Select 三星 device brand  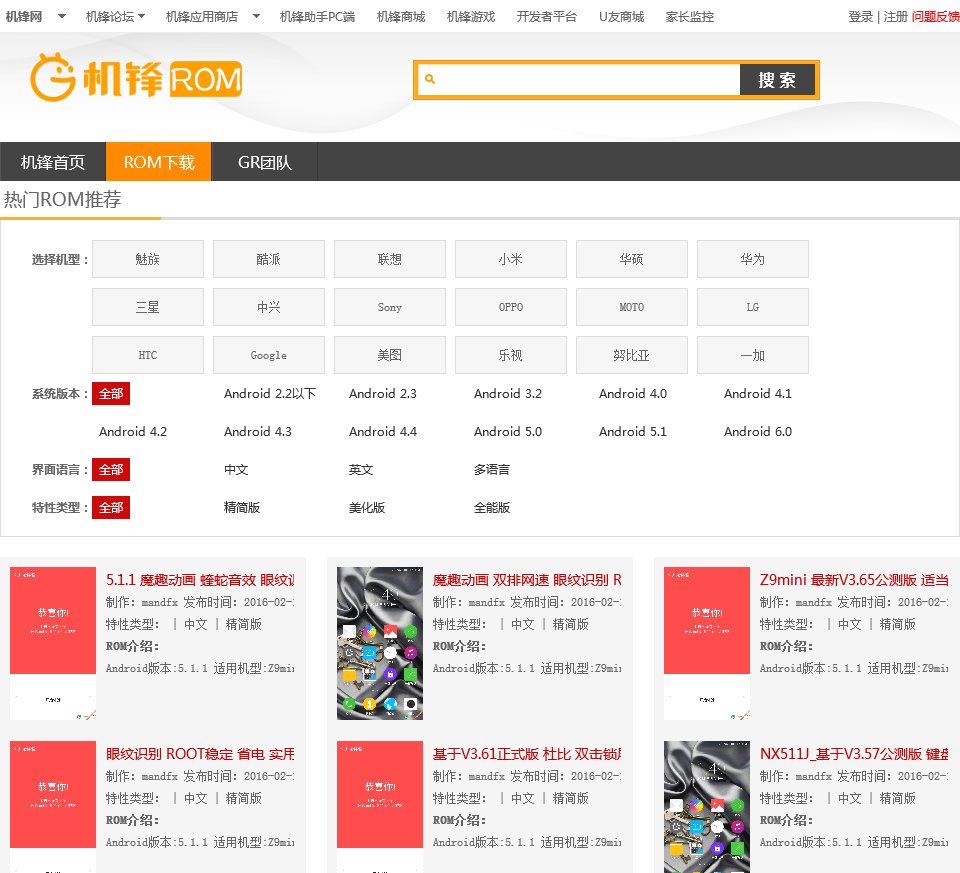point(148,307)
